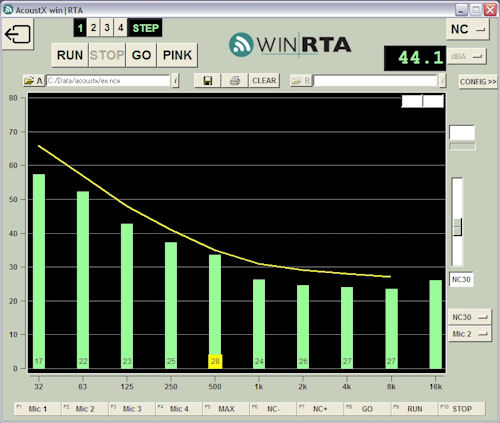Select F1 Mic 1 function key
The height and width of the screenshot is (423, 500).
click(x=38, y=409)
